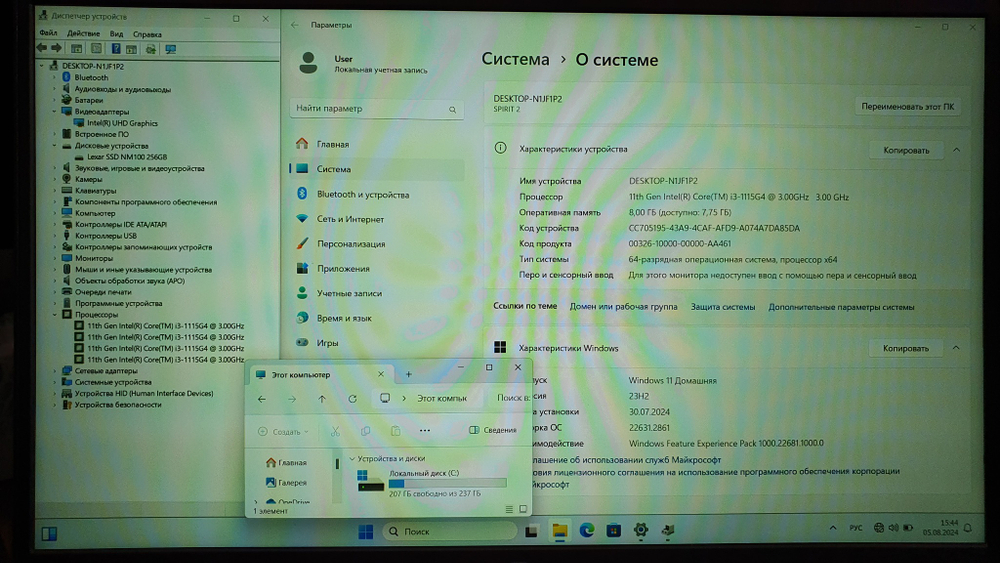Open File Explorer from taskbar
Viewport: 1000px width, 563px height.
tap(560, 530)
